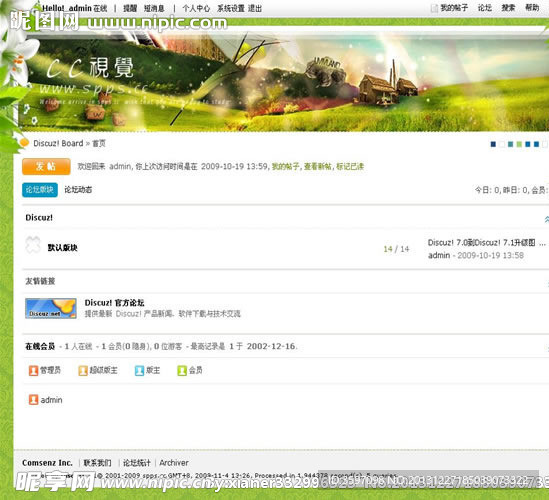
Task: Select the dark blue theme swatch
Action: coord(493,144)
